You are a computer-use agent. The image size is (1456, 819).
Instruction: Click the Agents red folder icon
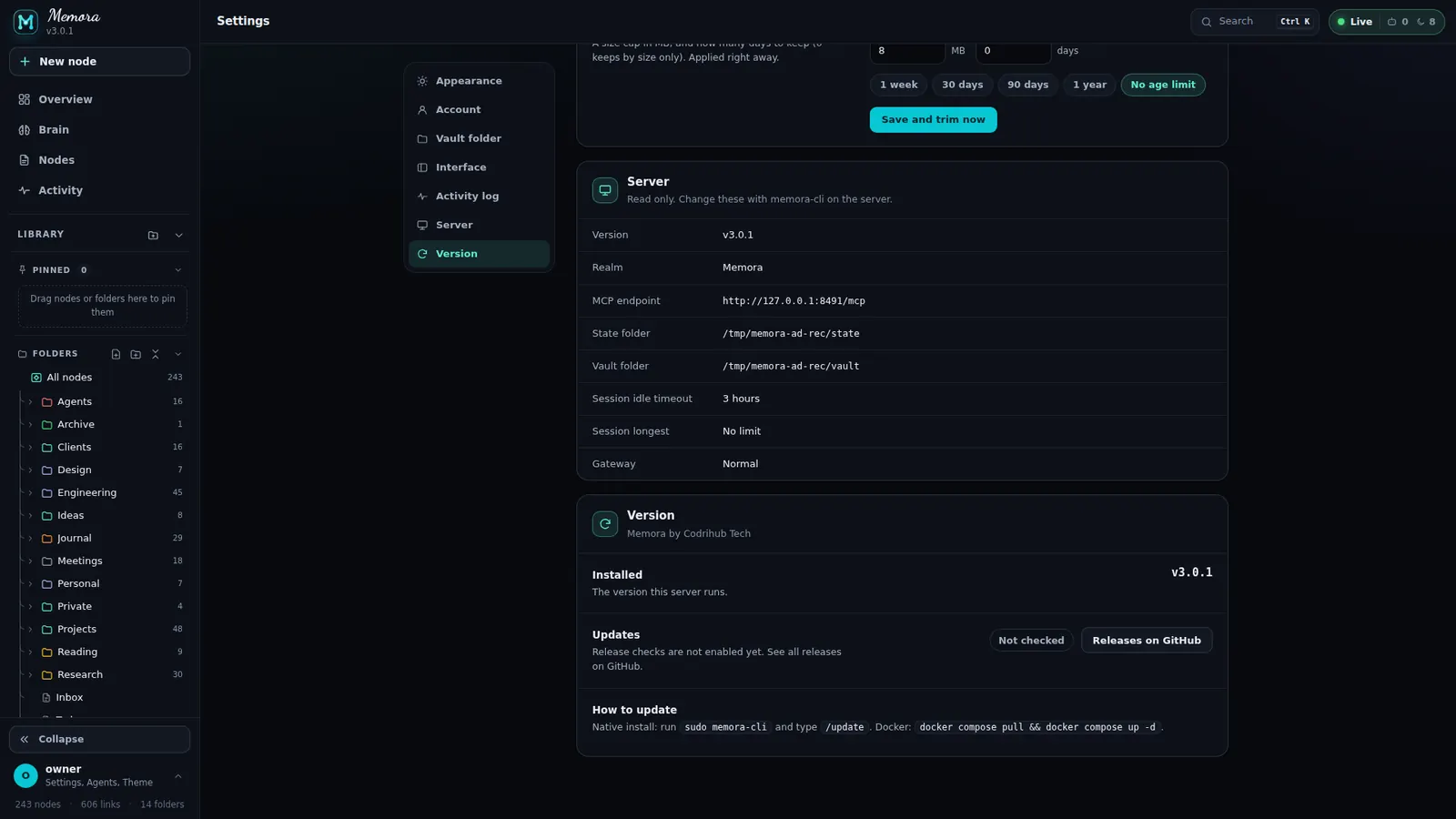[47, 401]
